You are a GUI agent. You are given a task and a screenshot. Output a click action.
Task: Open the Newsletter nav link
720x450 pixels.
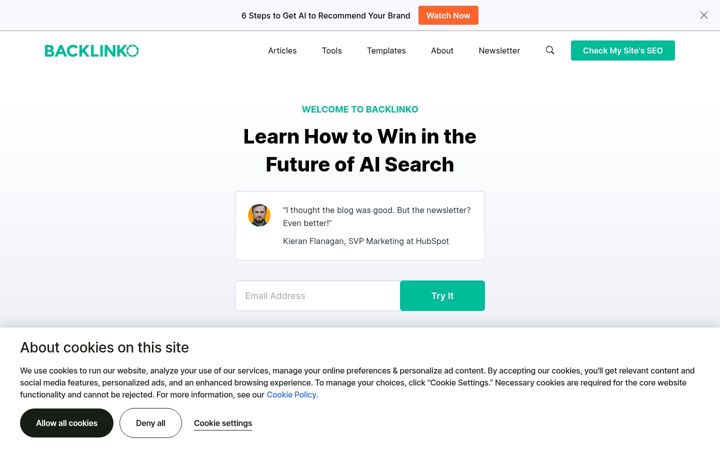(x=499, y=51)
